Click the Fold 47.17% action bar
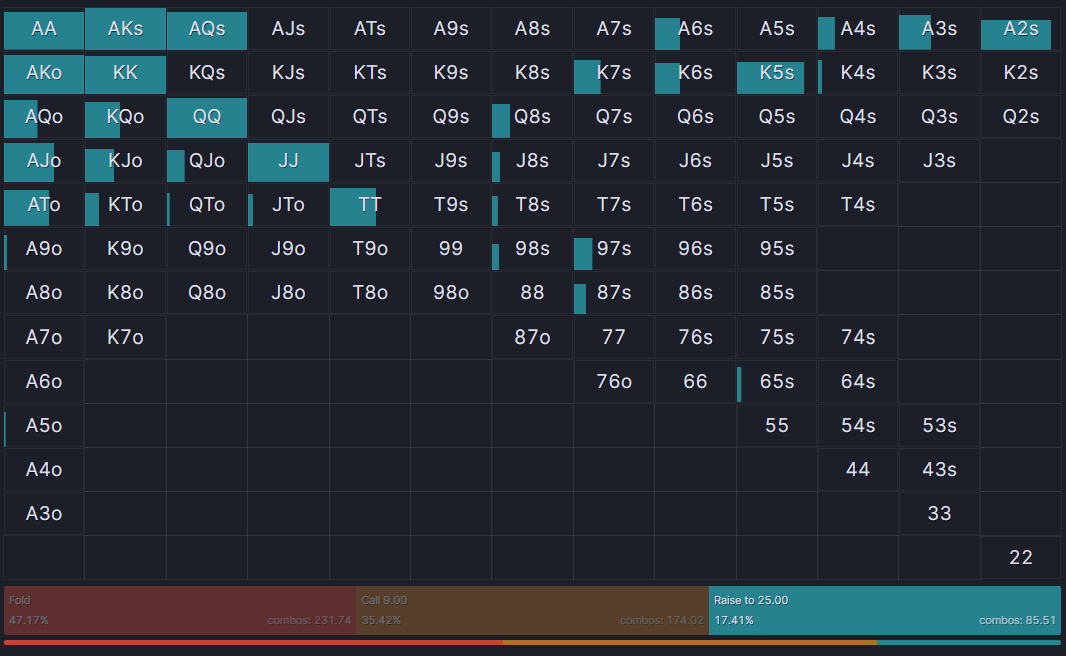The height and width of the screenshot is (656, 1066). click(180, 610)
